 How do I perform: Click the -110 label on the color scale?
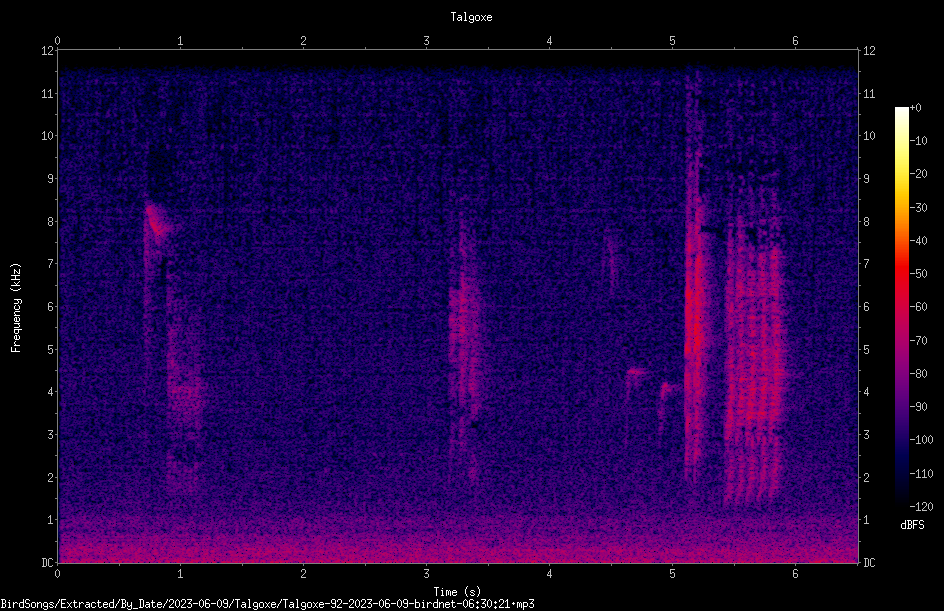(x=921, y=474)
